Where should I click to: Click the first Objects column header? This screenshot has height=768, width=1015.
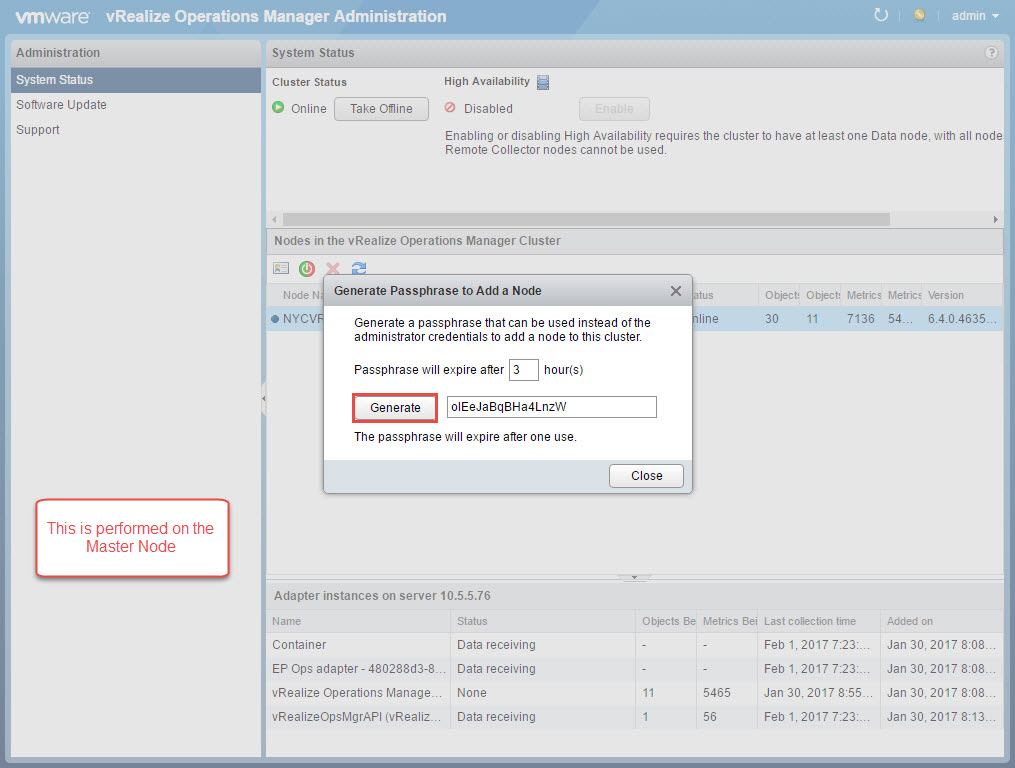[781, 295]
